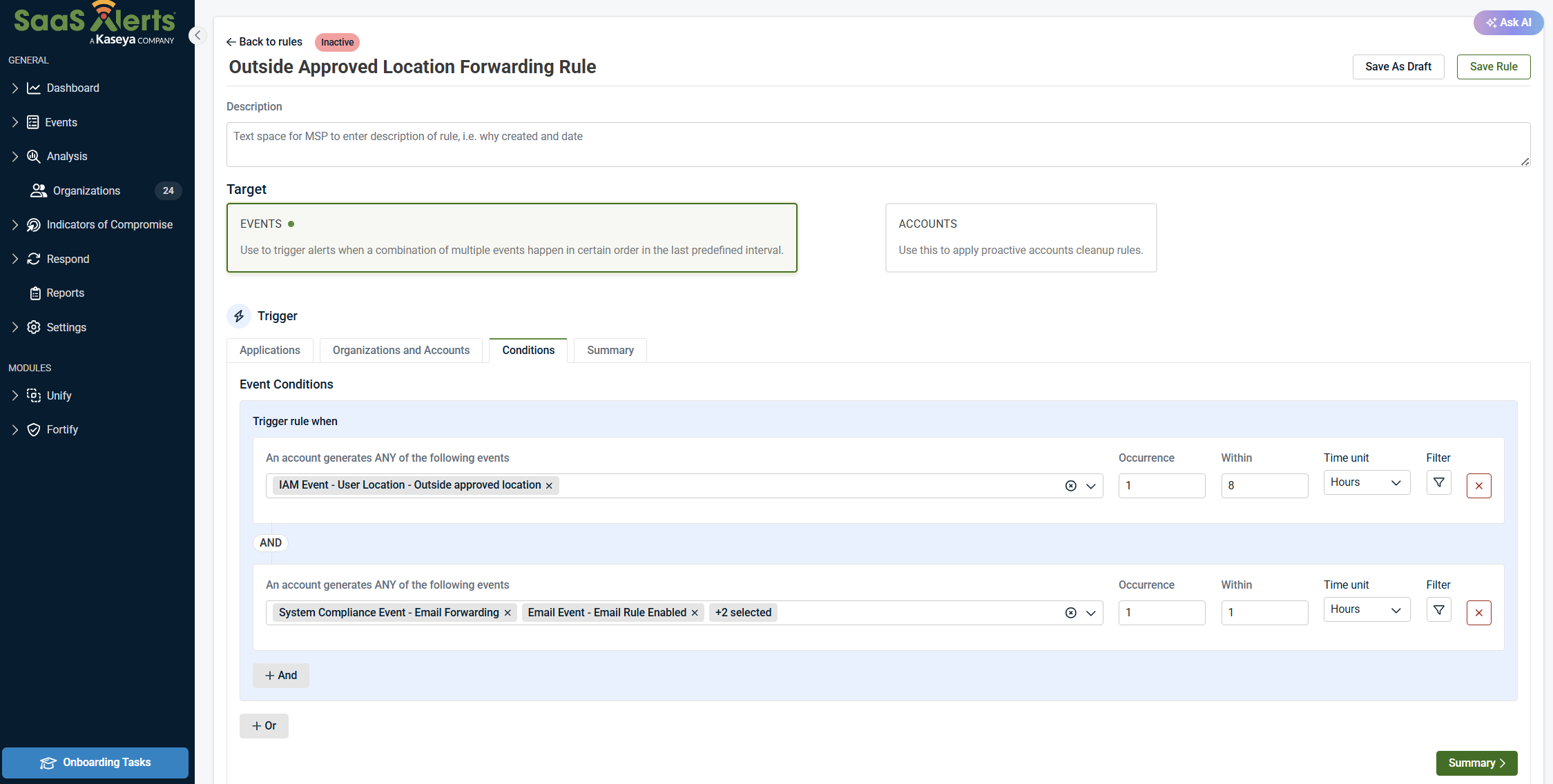Screen dimensions: 1553x784
Task: Switch to the Applications tab
Action: (x=269, y=351)
